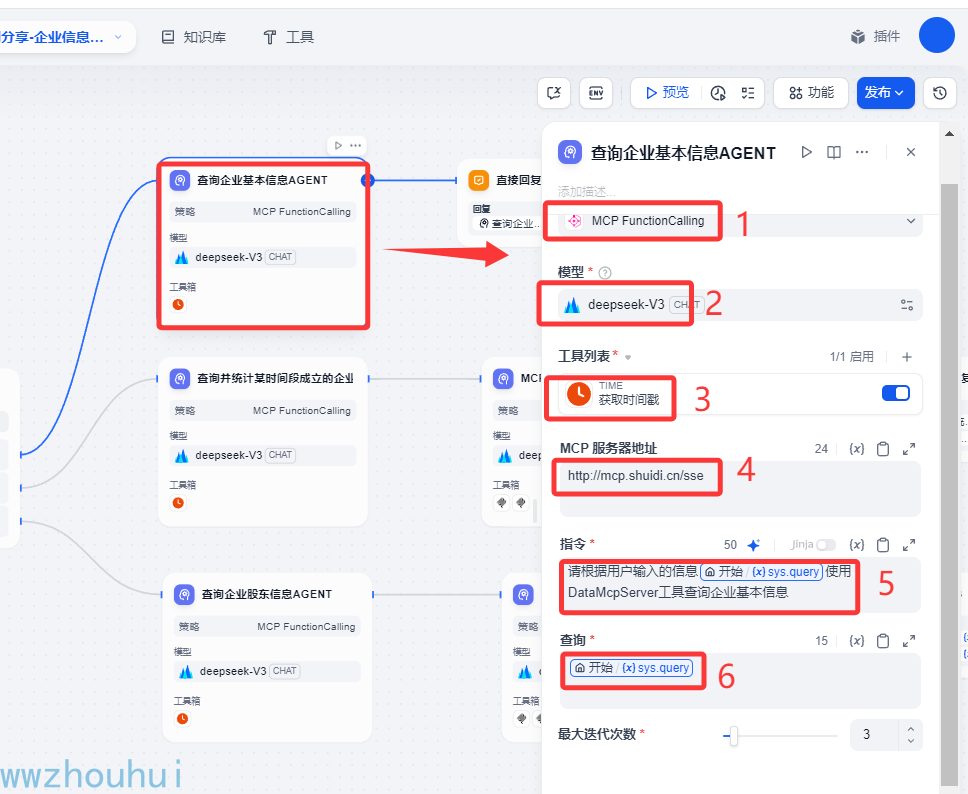
Task: Add a tool with the plus icon
Action: (907, 357)
